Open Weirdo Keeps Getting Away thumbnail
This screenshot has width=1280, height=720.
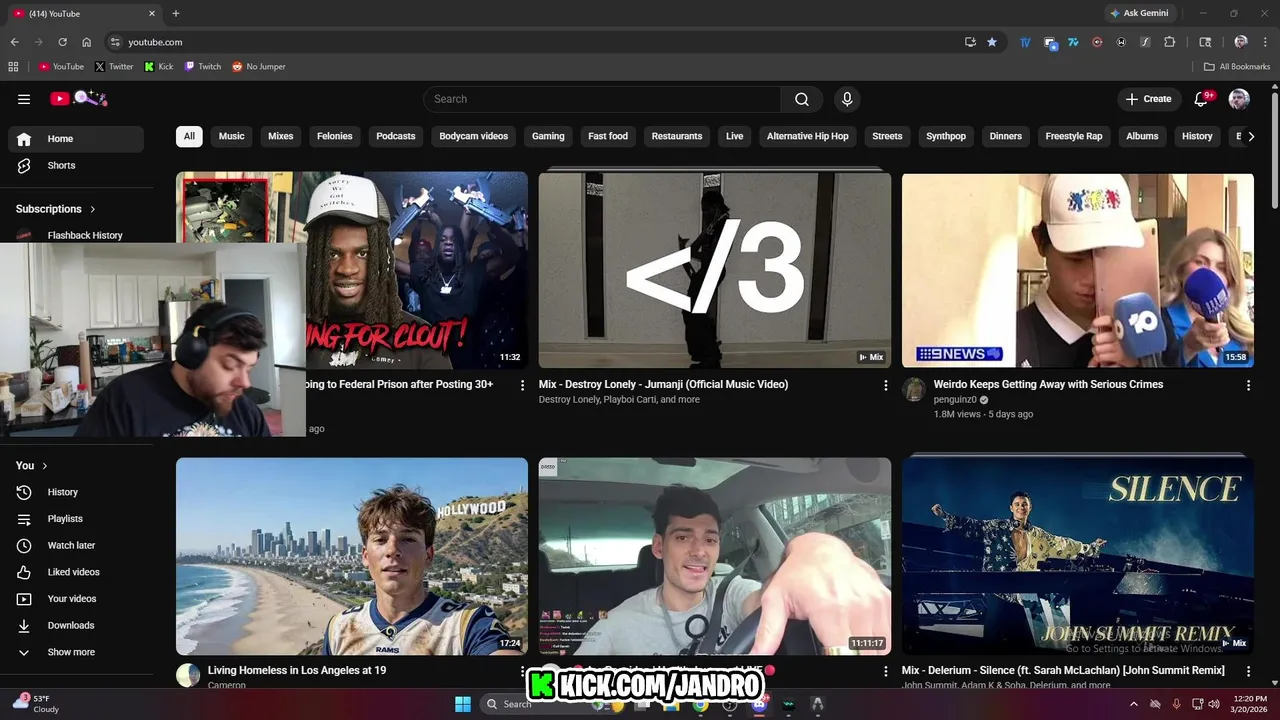click(x=1078, y=270)
